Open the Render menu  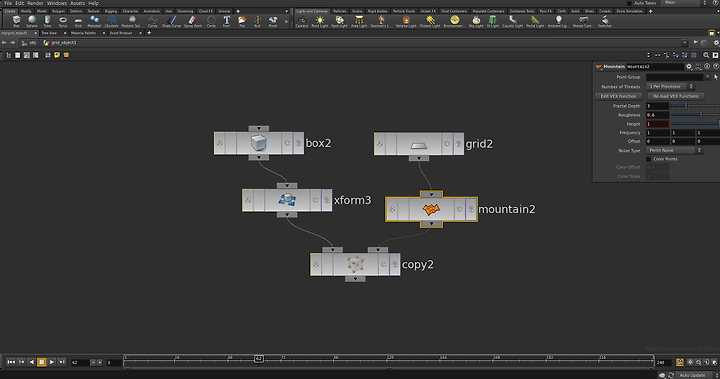(x=35, y=3)
